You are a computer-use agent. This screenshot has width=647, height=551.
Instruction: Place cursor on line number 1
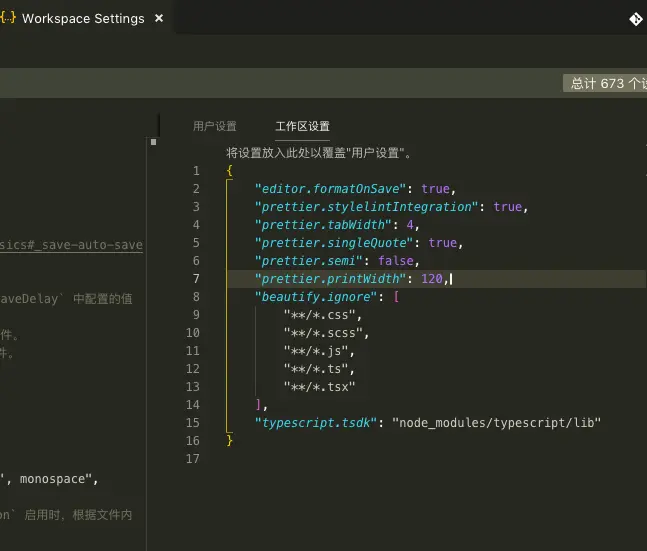[x=196, y=171]
